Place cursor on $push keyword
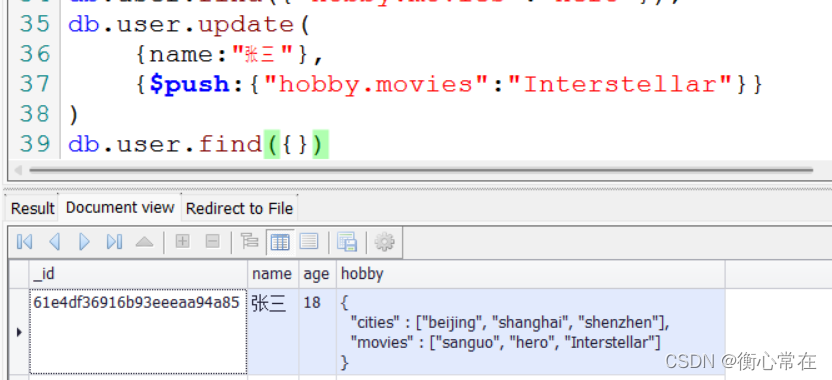 pos(189,84)
